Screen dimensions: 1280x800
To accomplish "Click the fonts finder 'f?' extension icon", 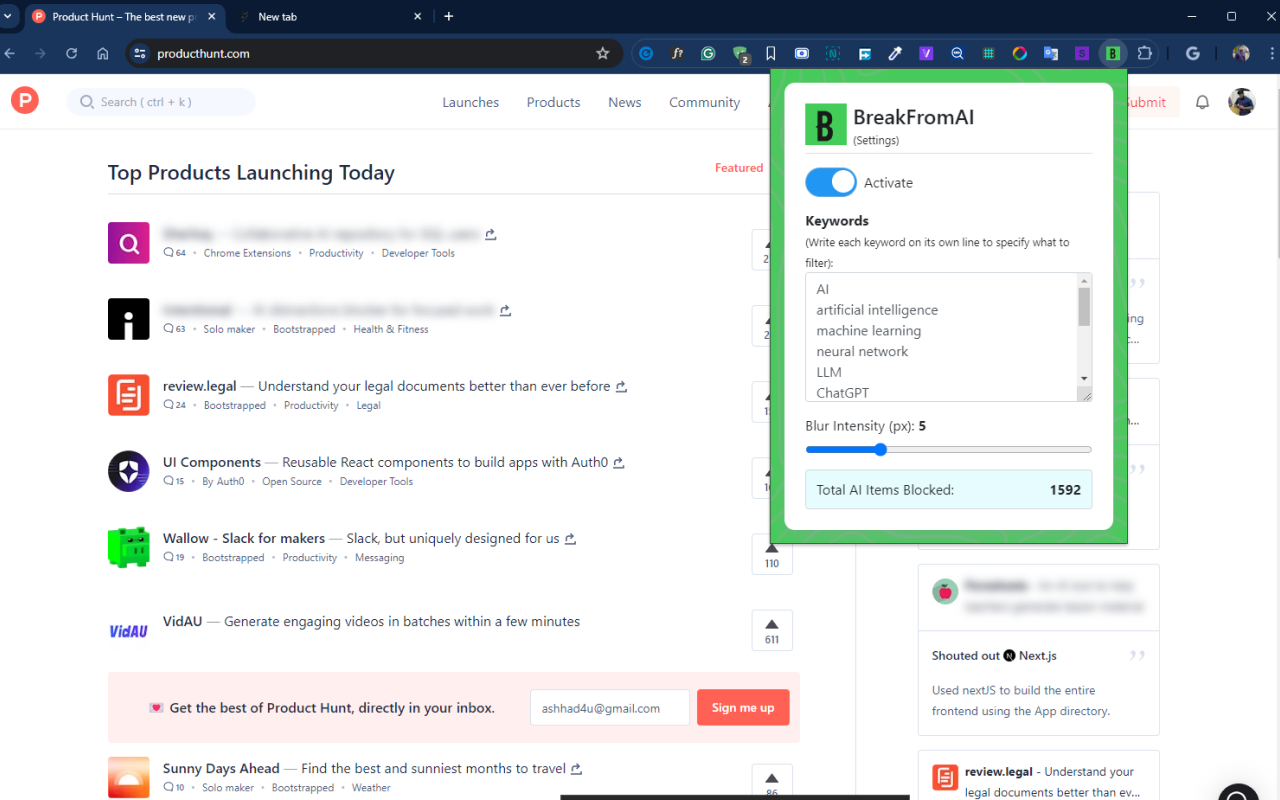I will tap(677, 54).
